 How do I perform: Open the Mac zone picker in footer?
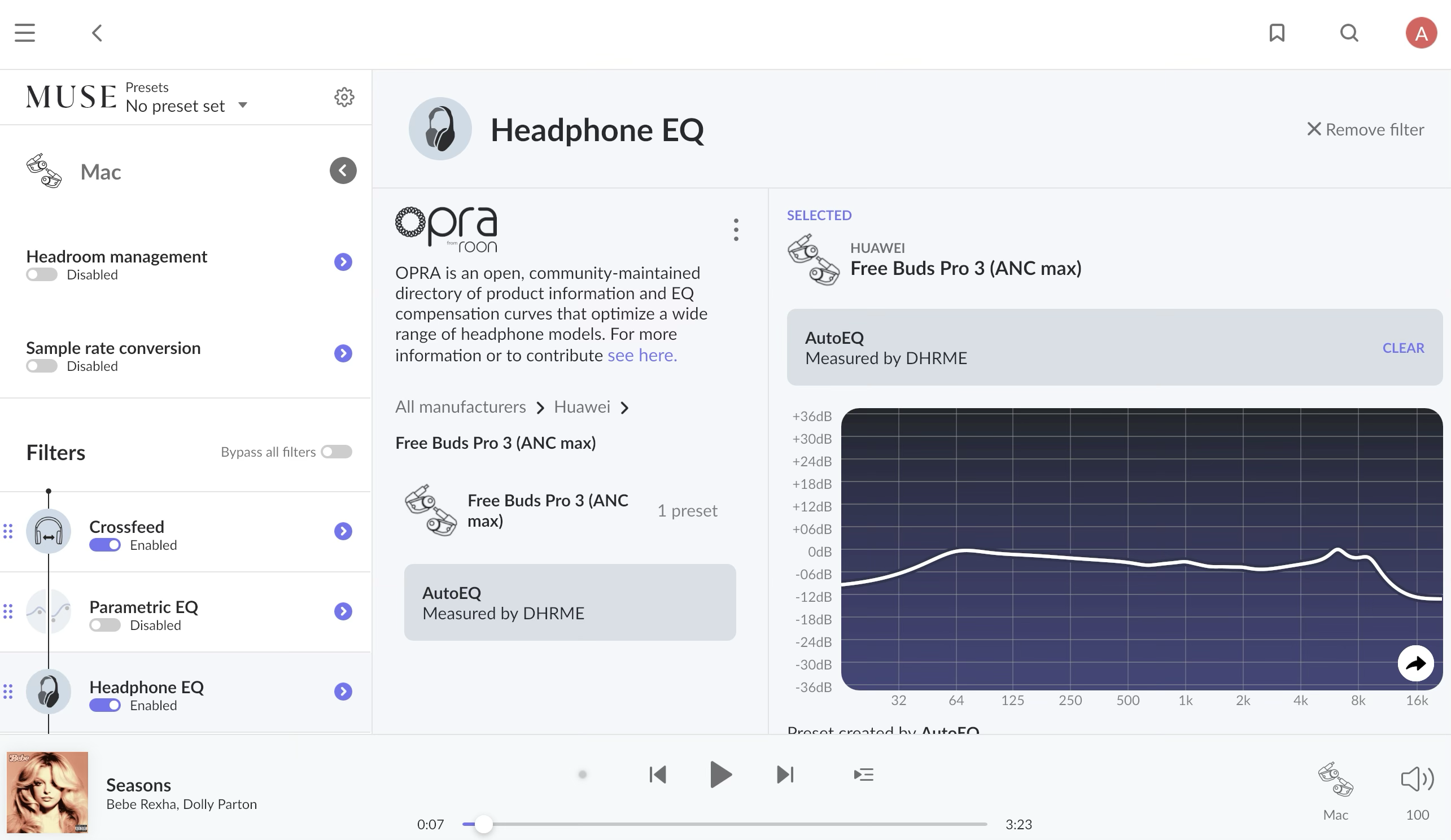tap(1335, 790)
